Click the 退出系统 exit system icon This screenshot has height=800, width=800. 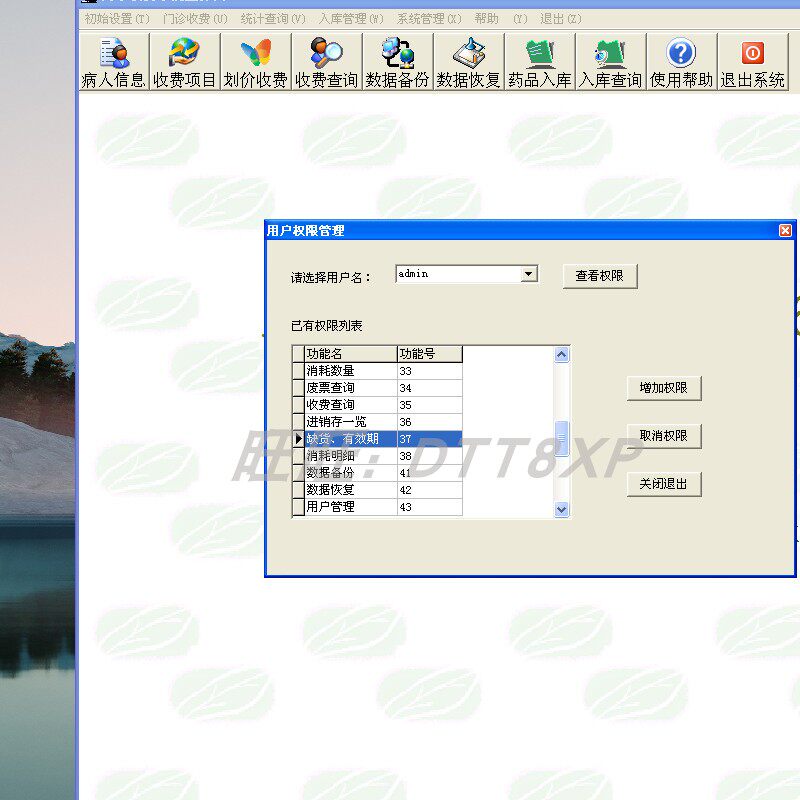[x=753, y=62]
